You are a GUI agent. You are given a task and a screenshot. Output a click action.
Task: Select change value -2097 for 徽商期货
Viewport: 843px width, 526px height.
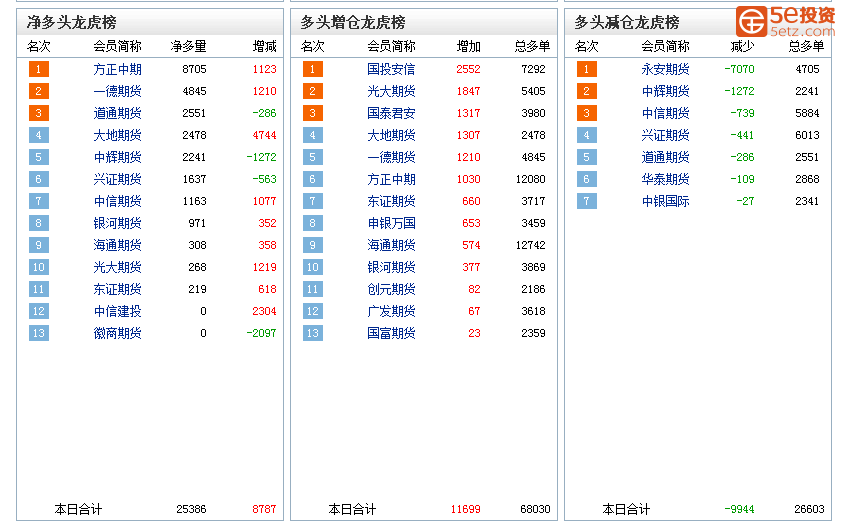point(261,333)
